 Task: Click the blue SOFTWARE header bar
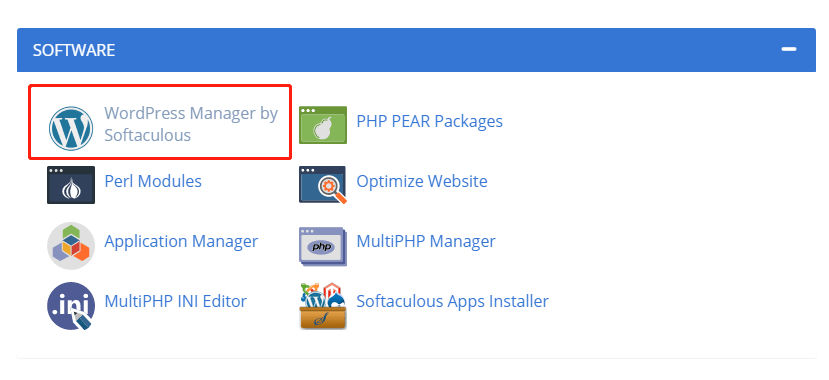(416, 50)
